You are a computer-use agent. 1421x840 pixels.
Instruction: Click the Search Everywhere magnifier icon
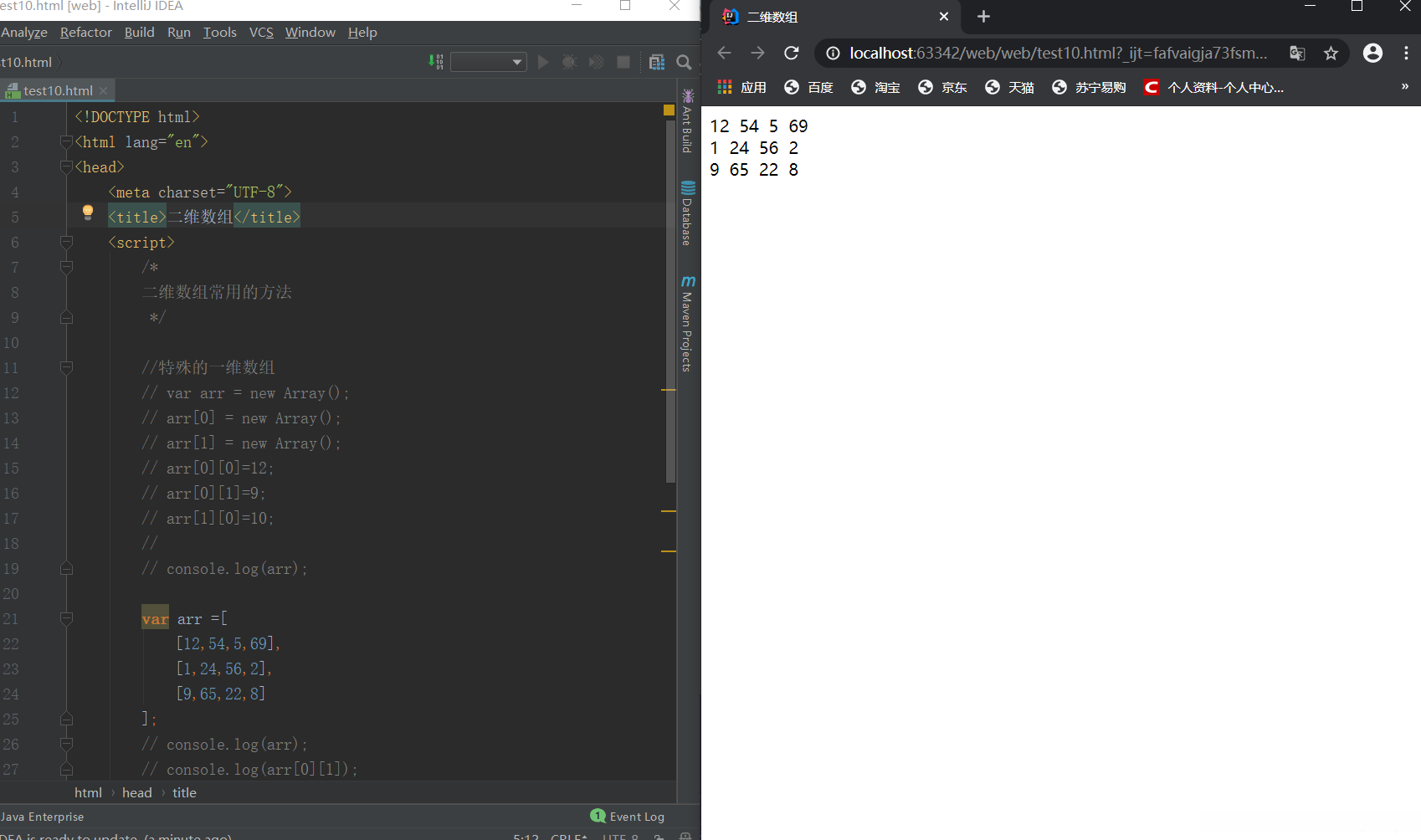click(x=684, y=62)
